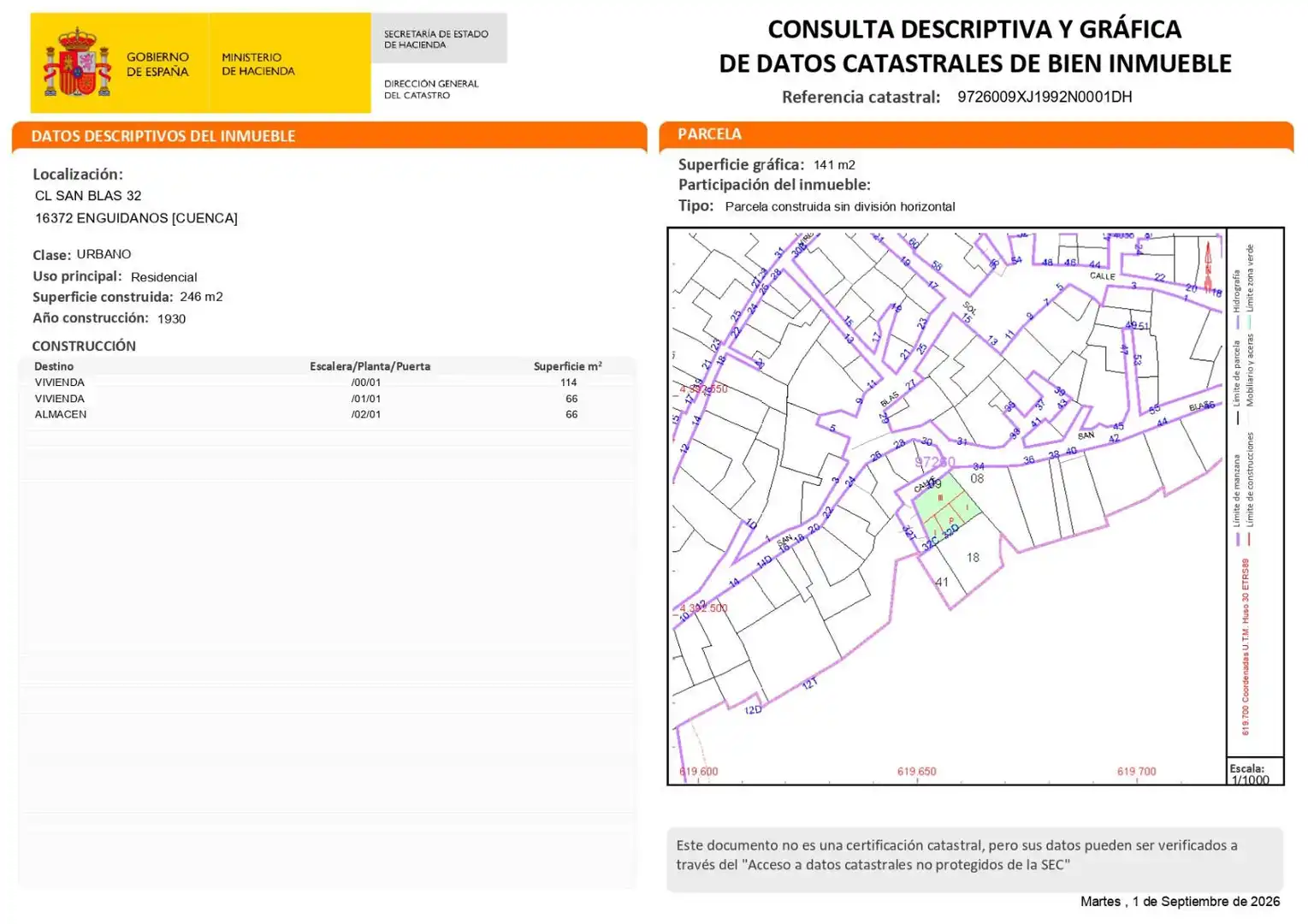Click 'Participación del inmueble:' label
The image size is (1308, 924).
coord(774,185)
